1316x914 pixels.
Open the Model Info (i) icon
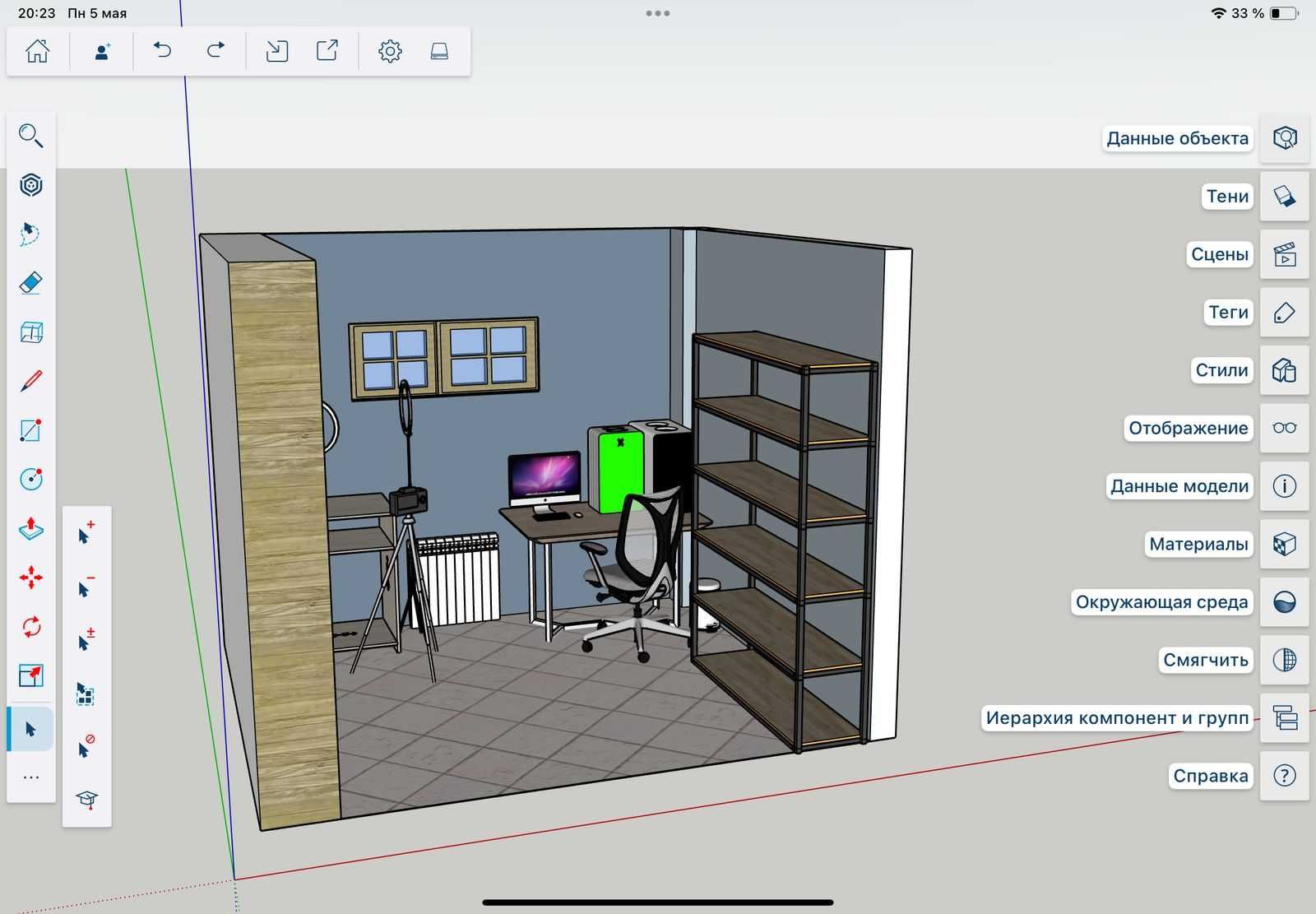[x=1285, y=486]
